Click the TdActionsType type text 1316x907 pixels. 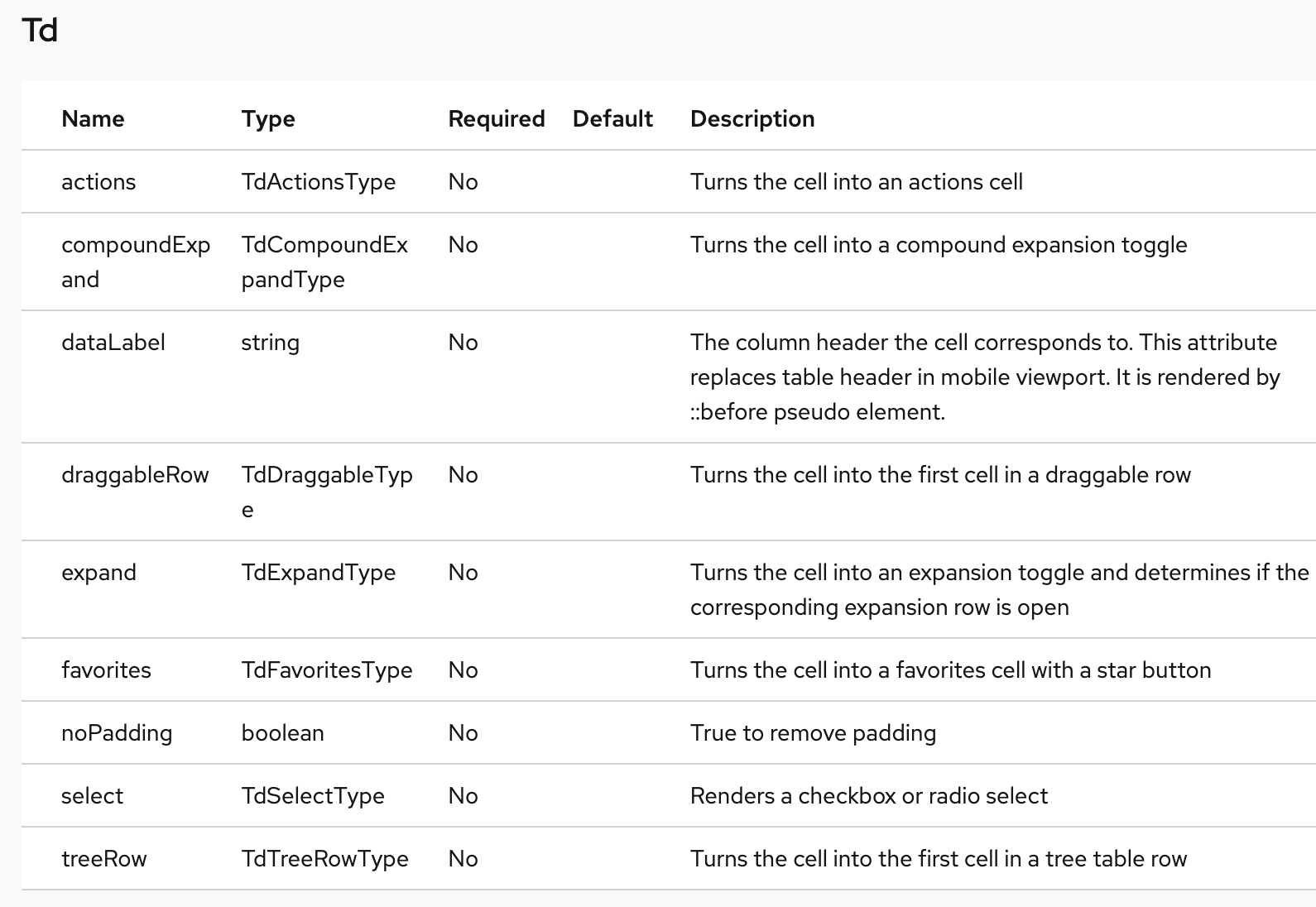coord(319,181)
